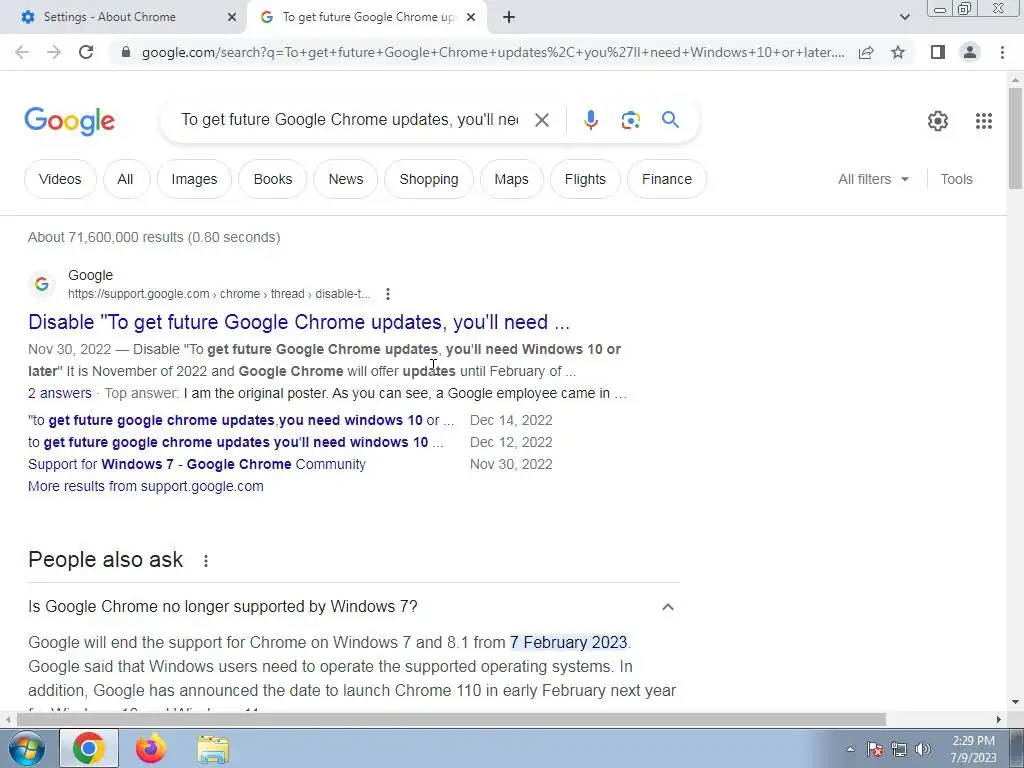Filter results by Books
This screenshot has height=768, width=1024.
pyautogui.click(x=272, y=179)
